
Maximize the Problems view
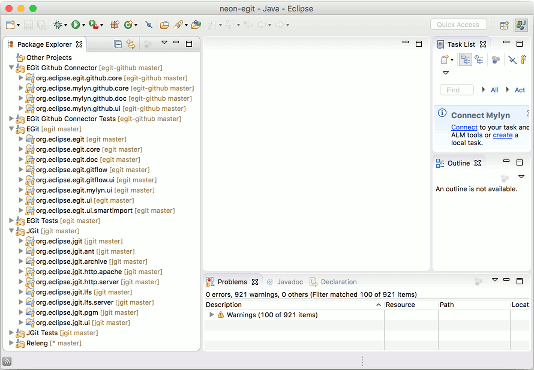coord(519,281)
